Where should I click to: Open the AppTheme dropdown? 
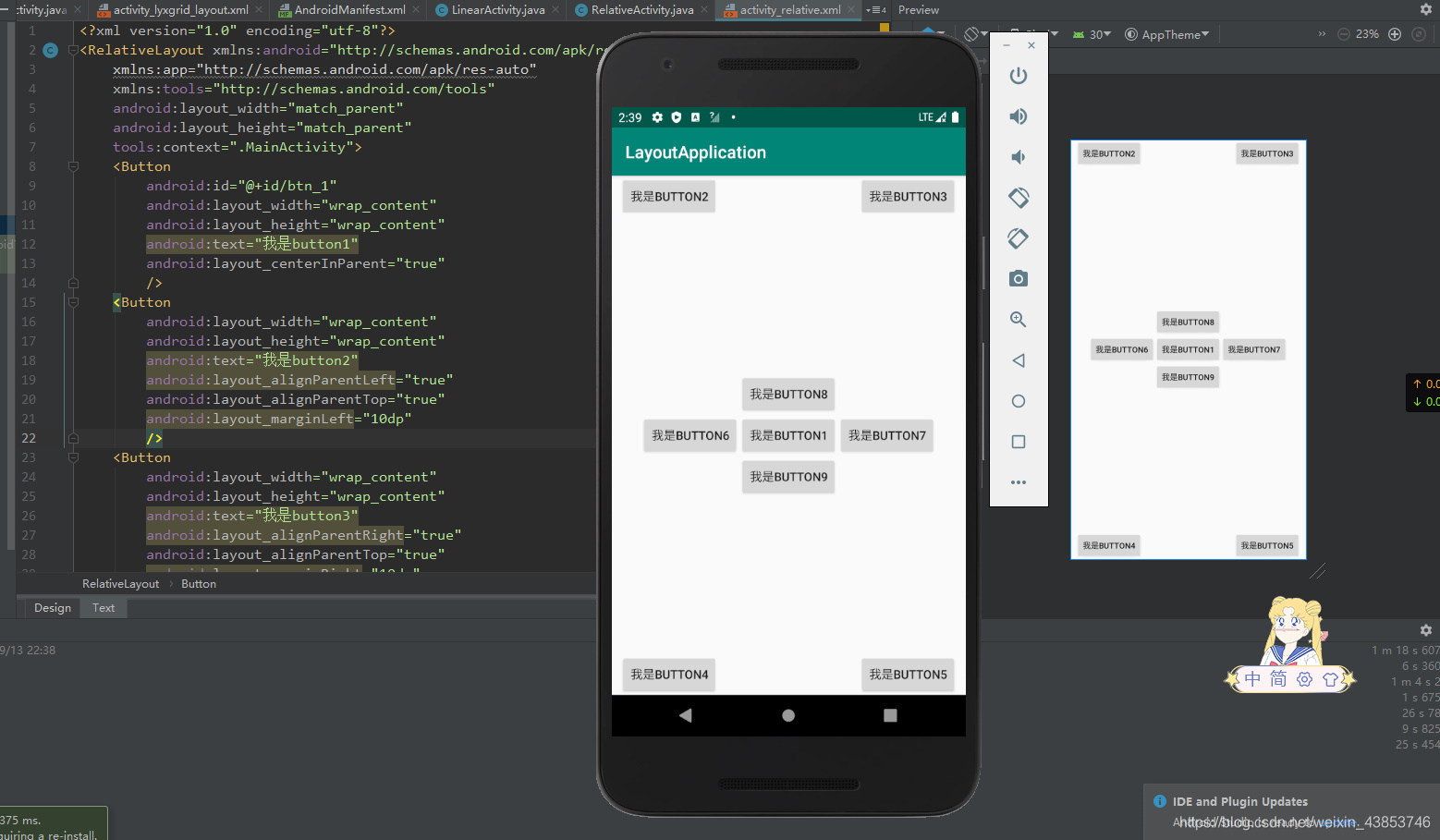pos(1167,34)
